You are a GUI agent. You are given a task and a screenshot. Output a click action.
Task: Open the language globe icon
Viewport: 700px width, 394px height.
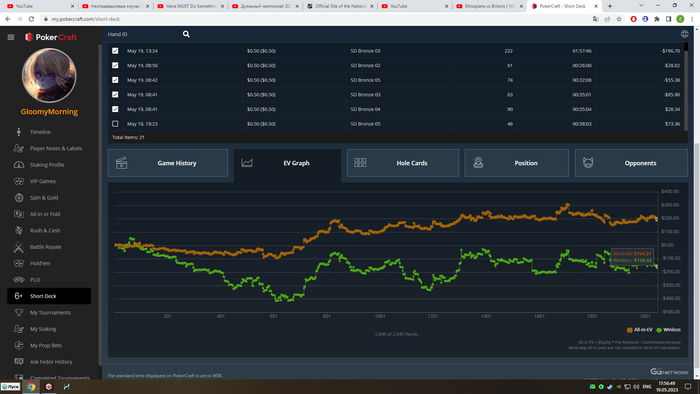[x=684, y=34]
